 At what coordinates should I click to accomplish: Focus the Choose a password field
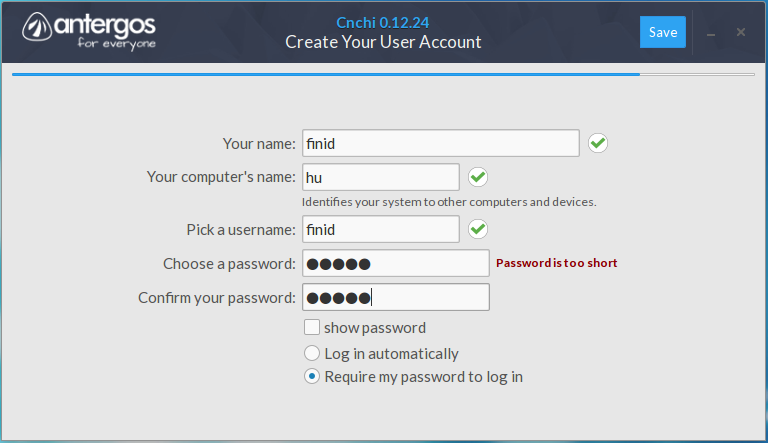tap(396, 263)
